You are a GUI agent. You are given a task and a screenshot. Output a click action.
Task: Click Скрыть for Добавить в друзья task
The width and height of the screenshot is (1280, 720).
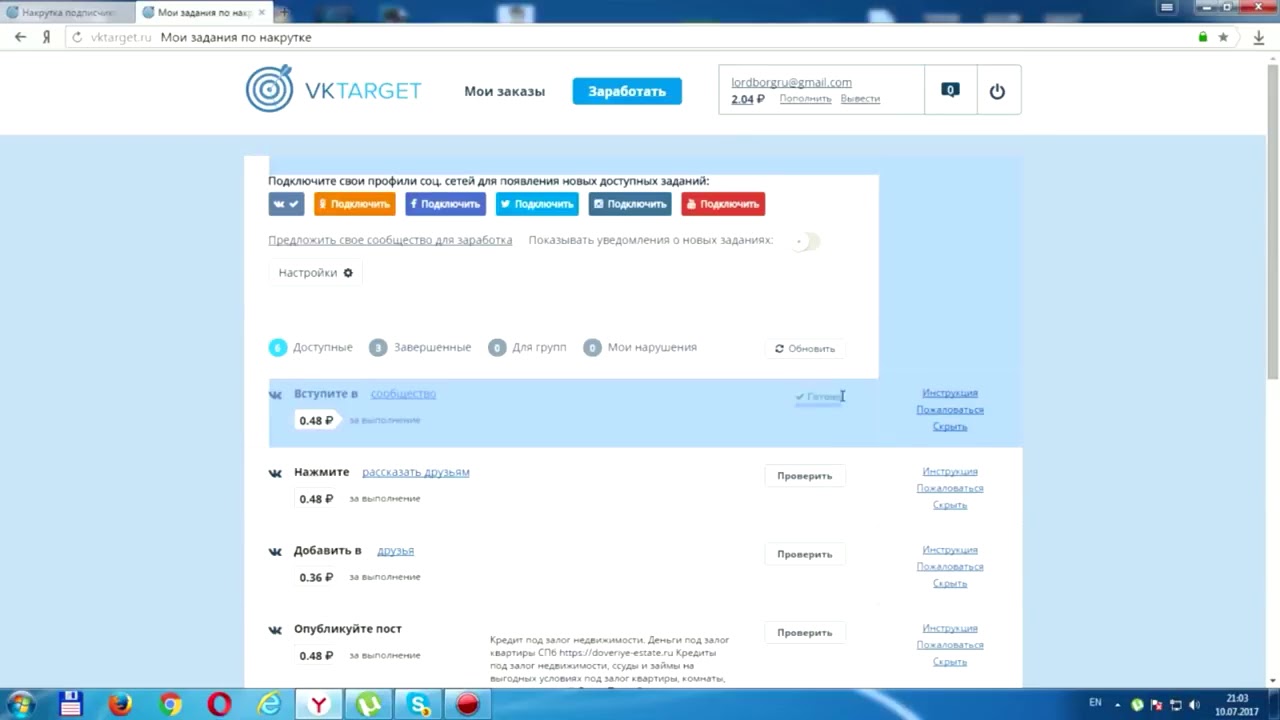click(950, 584)
